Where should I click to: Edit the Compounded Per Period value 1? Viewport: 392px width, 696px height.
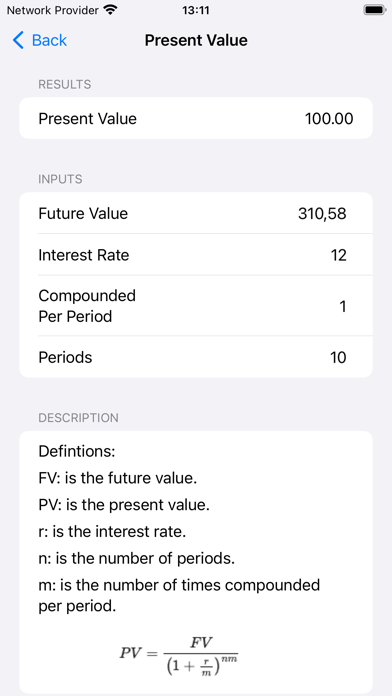click(x=343, y=306)
